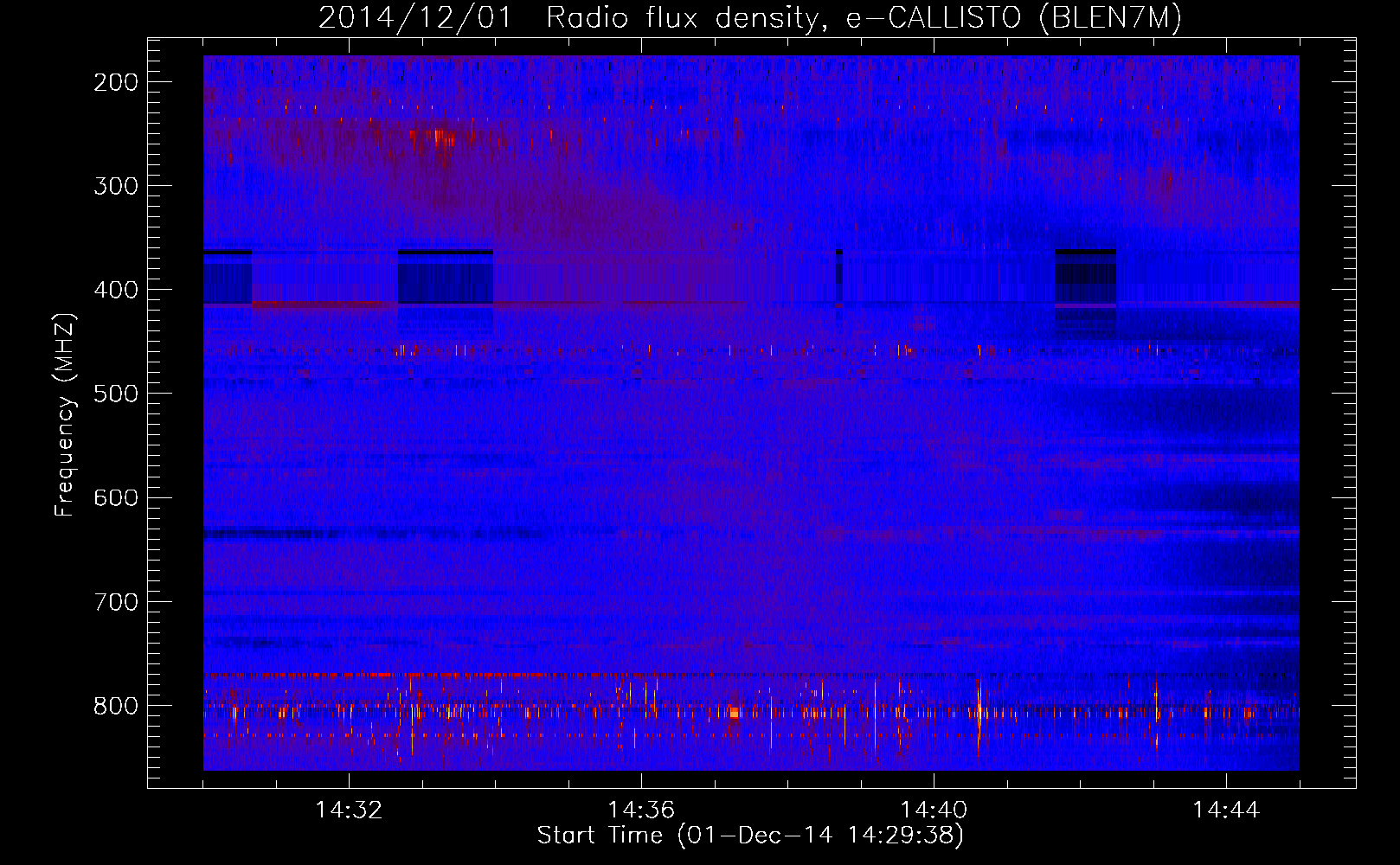Click the 500 frequency tick label
Viewport: 1400px width, 865px height.
point(116,394)
